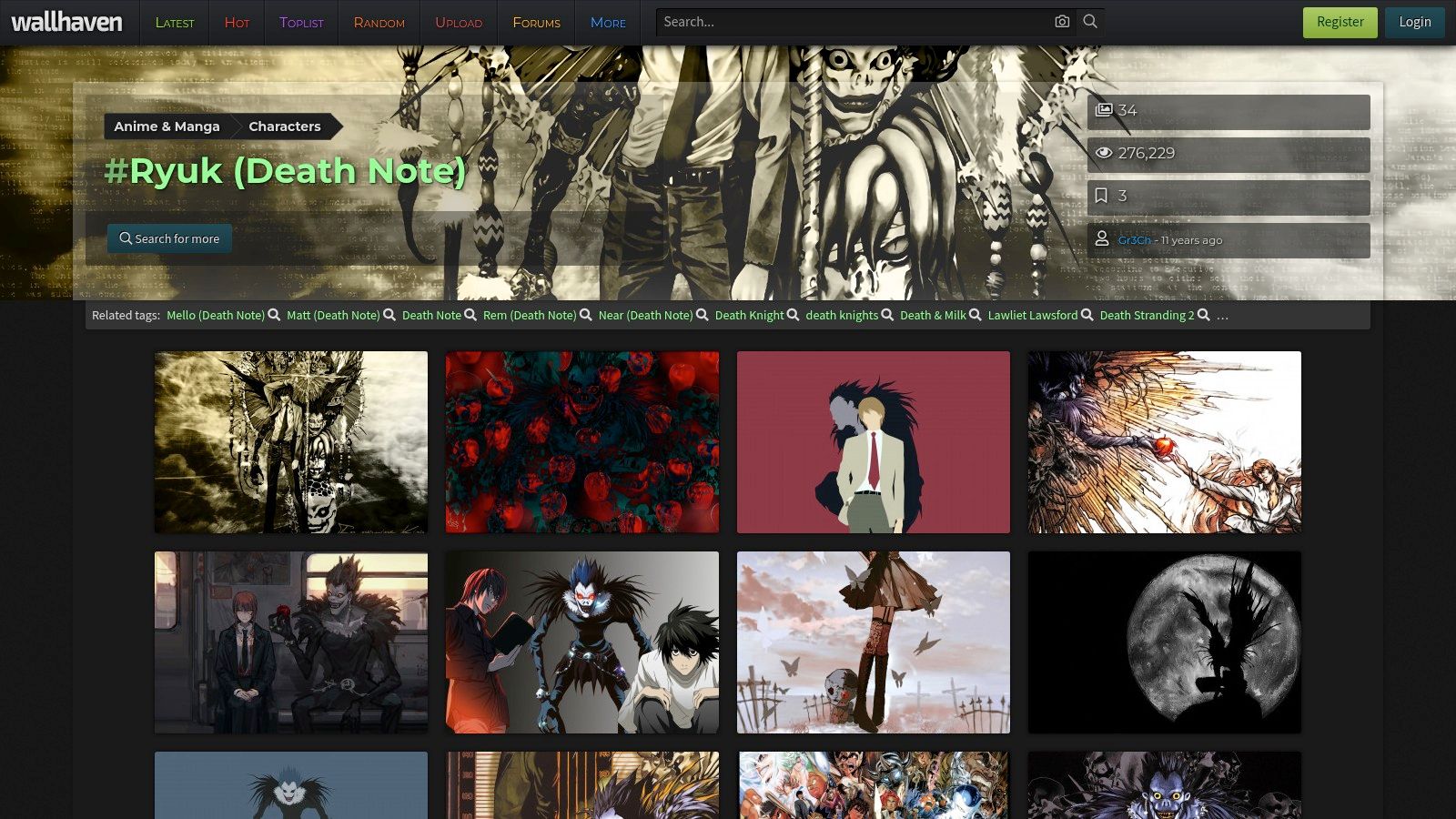Open the Gr3Ch user profile link
Image resolution: width=1456 pixels, height=819 pixels.
[1134, 240]
